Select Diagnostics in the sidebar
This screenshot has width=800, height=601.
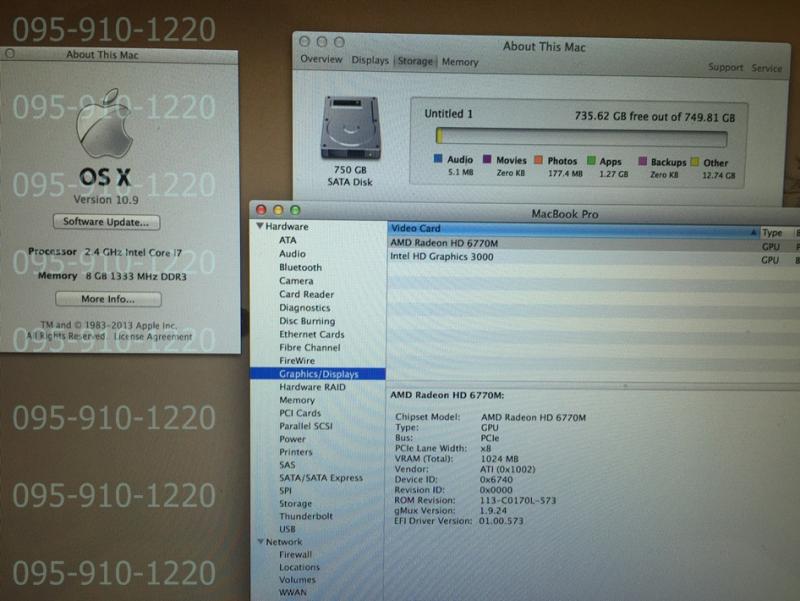point(305,308)
